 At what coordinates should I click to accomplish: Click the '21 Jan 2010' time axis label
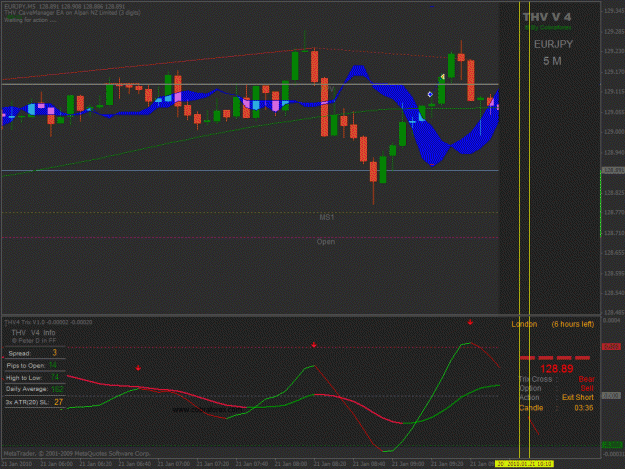(x=17, y=464)
